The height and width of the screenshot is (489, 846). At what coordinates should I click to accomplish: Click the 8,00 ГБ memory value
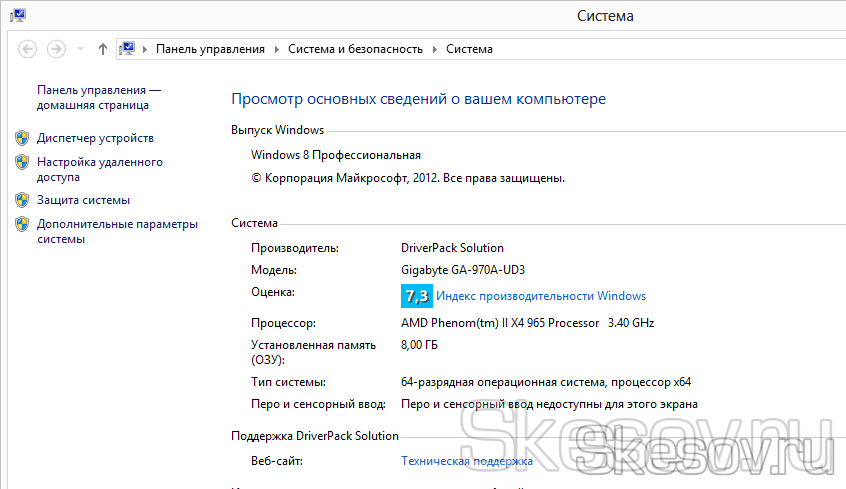pyautogui.click(x=419, y=345)
